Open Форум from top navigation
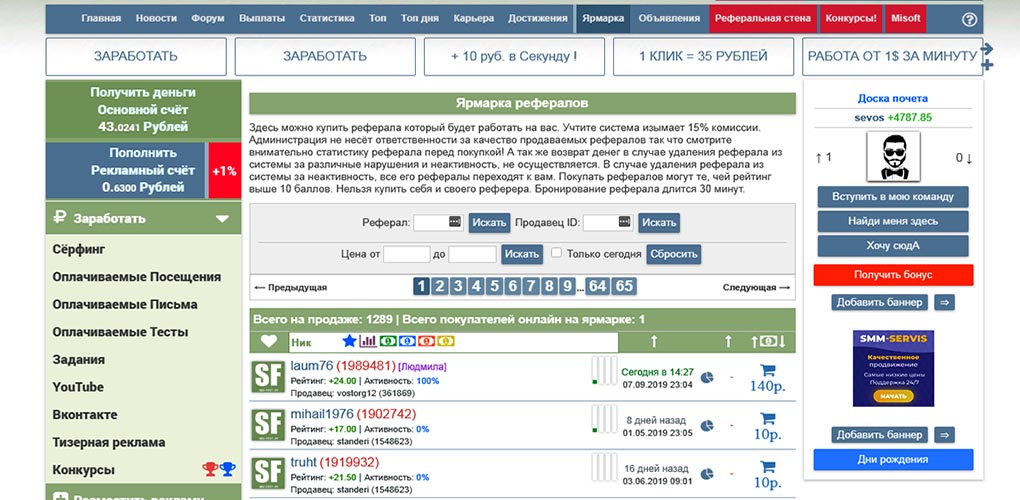This screenshot has height=500, width=1020. click(208, 18)
